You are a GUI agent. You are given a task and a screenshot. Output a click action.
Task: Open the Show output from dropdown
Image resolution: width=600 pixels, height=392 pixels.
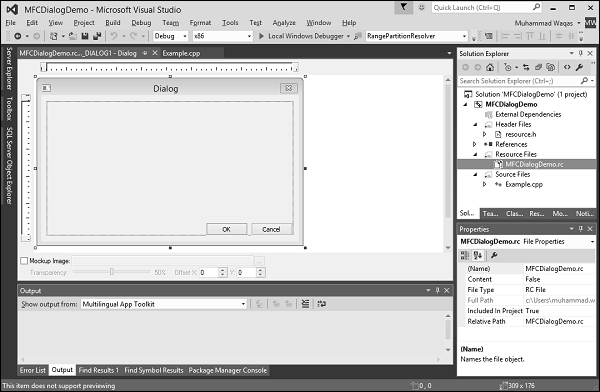point(243,304)
